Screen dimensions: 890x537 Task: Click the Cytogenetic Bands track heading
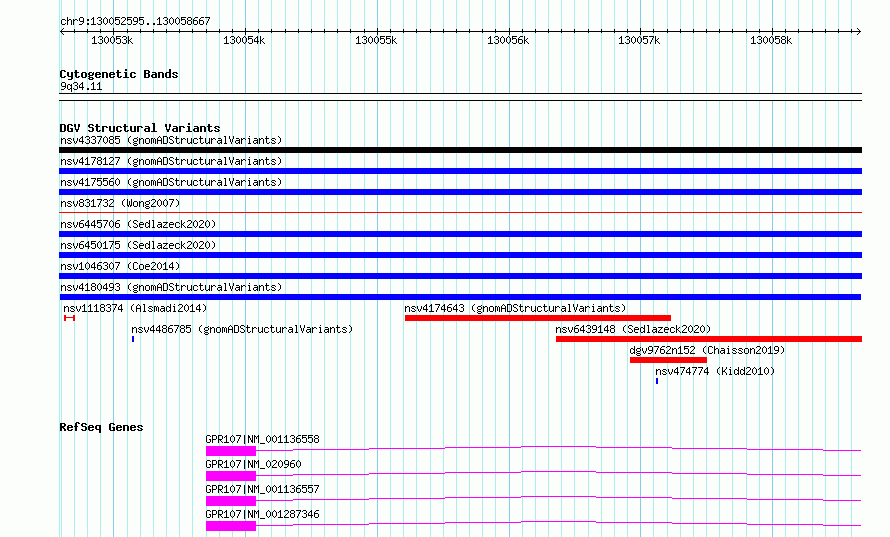click(x=119, y=74)
